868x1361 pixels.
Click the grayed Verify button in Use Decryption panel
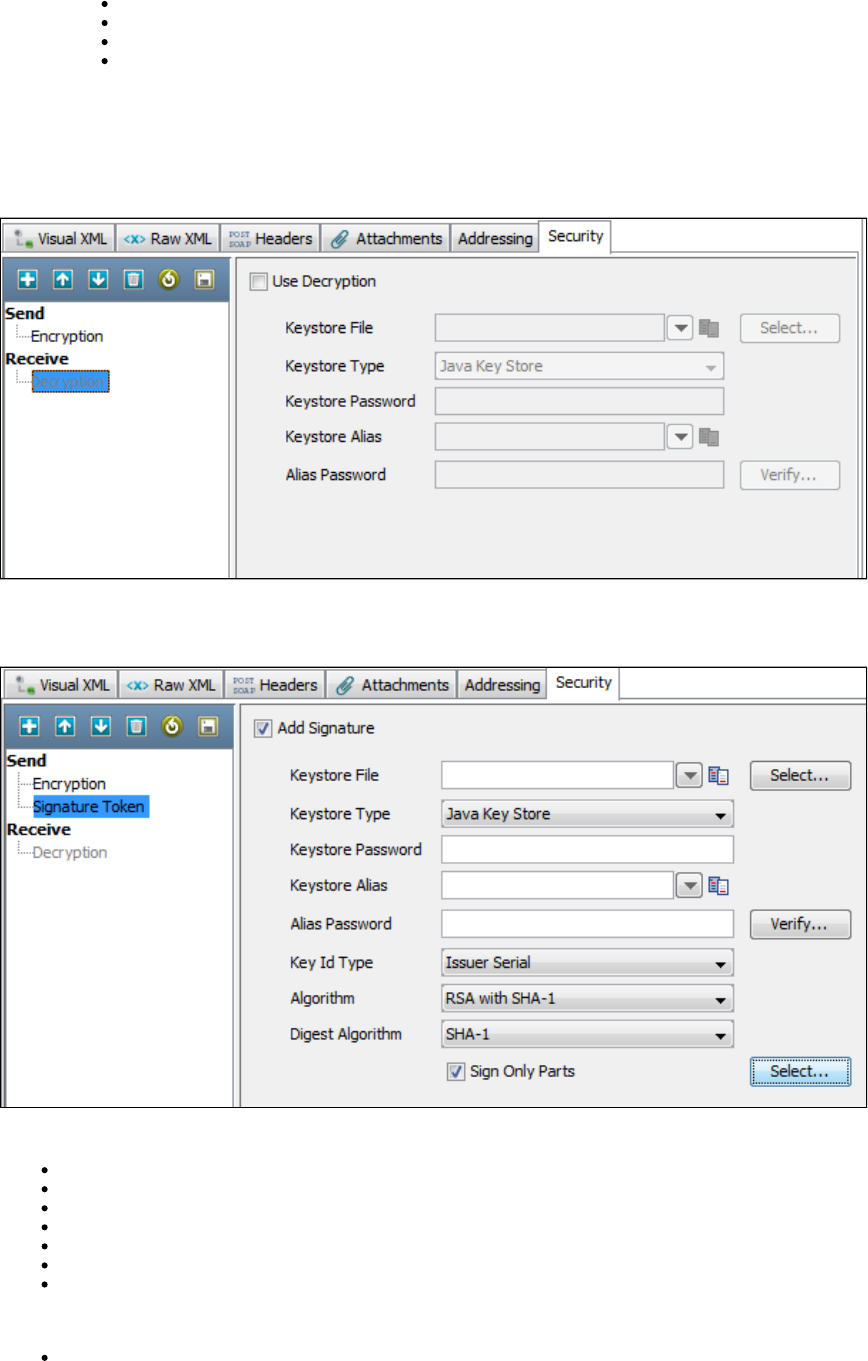click(x=789, y=474)
